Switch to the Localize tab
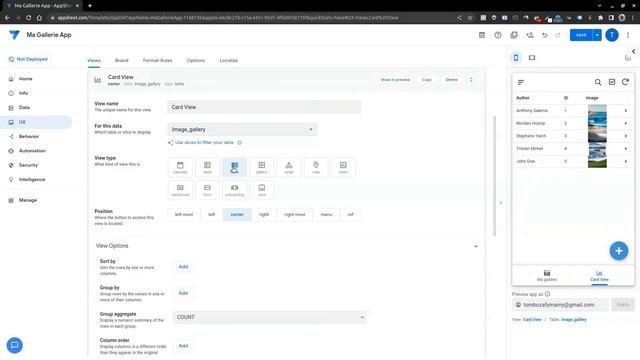Image resolution: width=640 pixels, height=360 pixels. 229,60
